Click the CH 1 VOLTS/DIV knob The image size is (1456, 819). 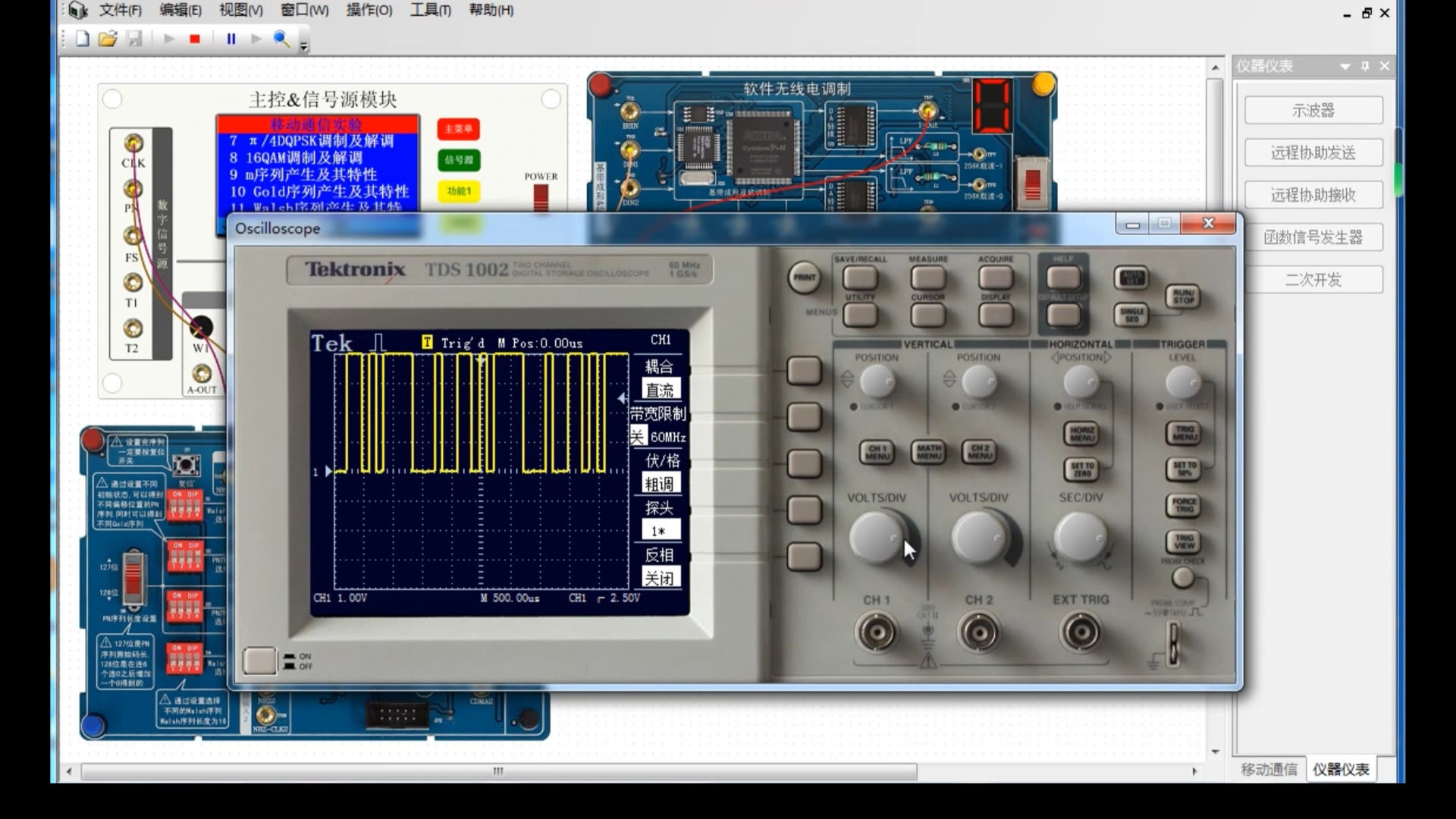877,537
